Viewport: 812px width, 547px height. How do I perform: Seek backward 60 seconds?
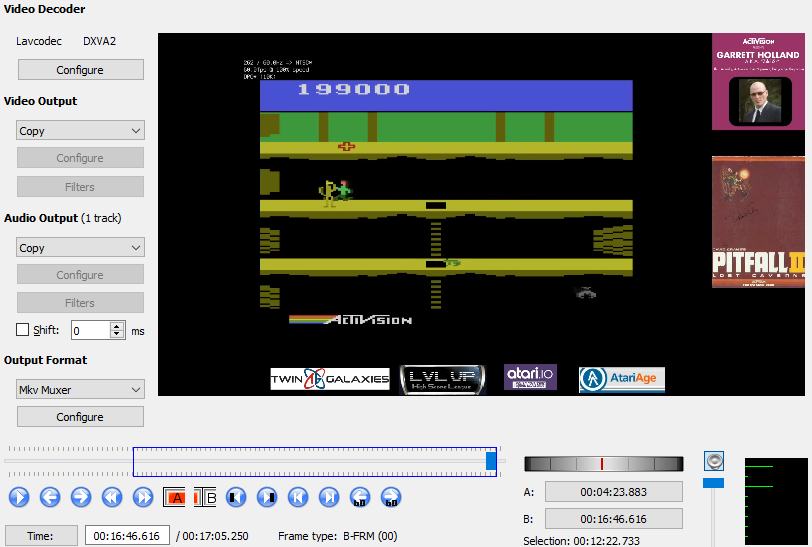tap(360, 497)
